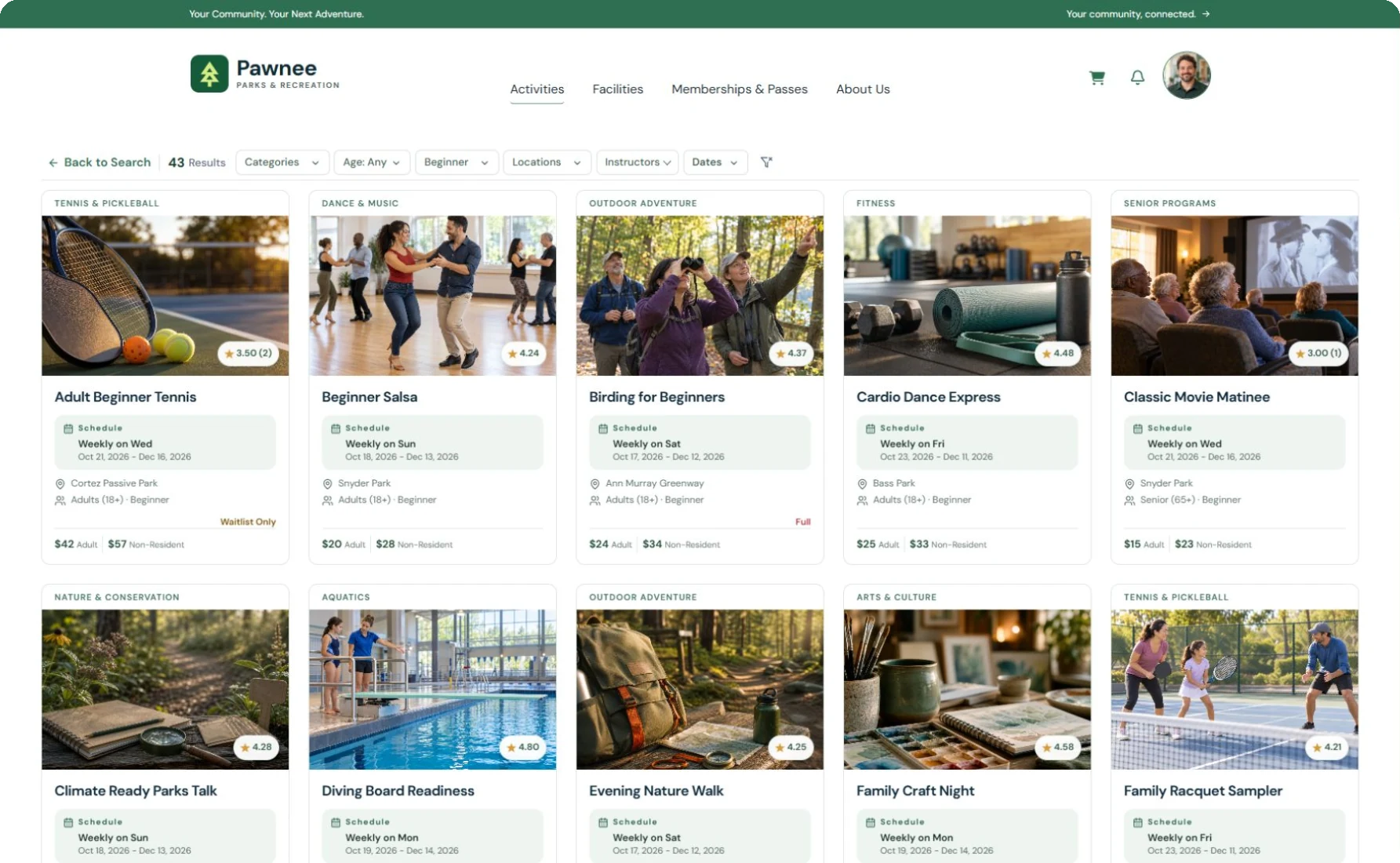Click the Full status label on Birding card

[x=802, y=522]
